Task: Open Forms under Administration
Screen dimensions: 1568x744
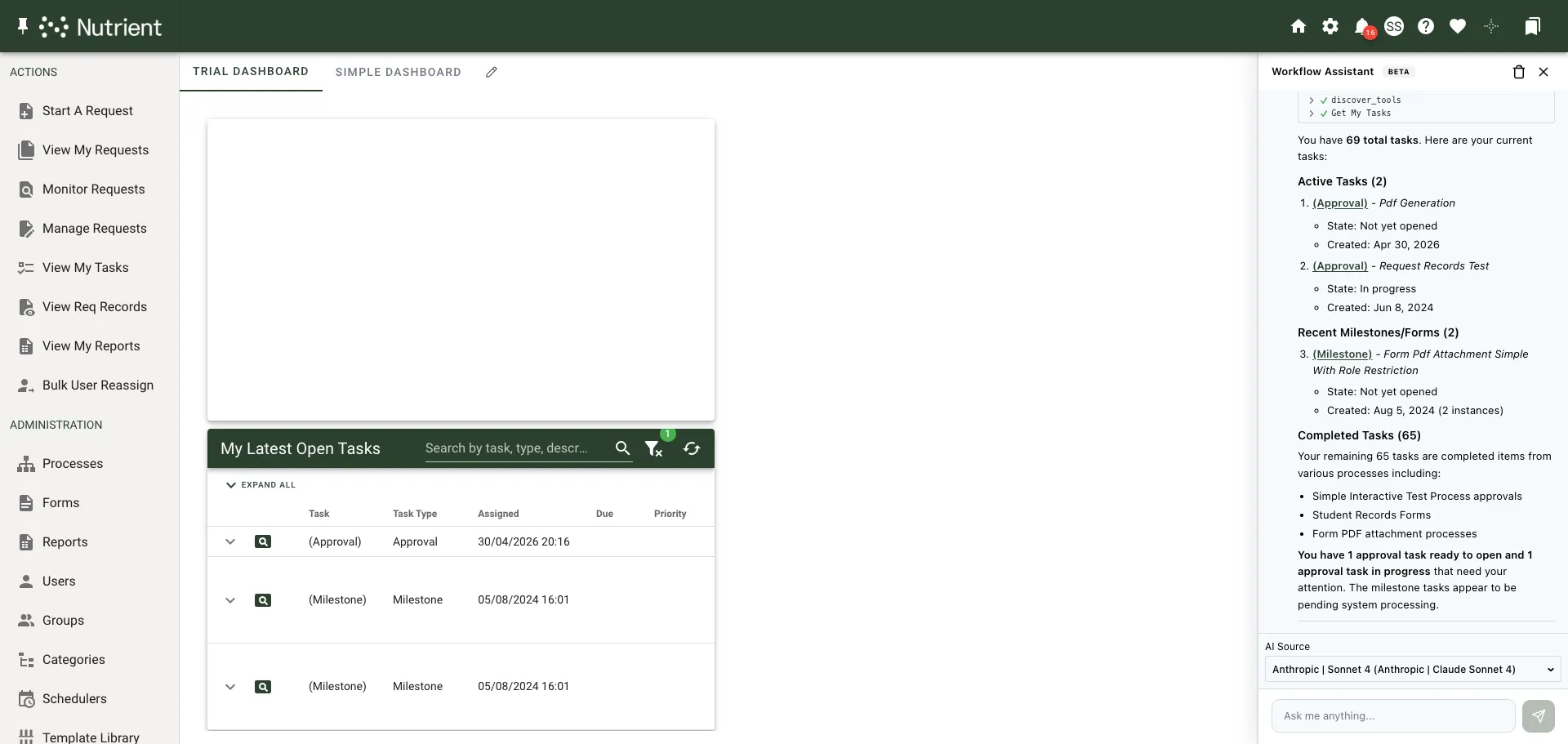Action: [x=89, y=503]
